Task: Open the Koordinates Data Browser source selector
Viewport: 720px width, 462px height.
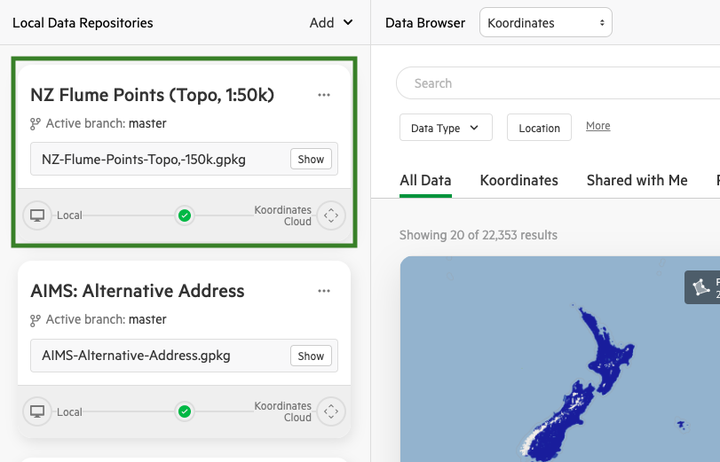Action: click(x=546, y=23)
